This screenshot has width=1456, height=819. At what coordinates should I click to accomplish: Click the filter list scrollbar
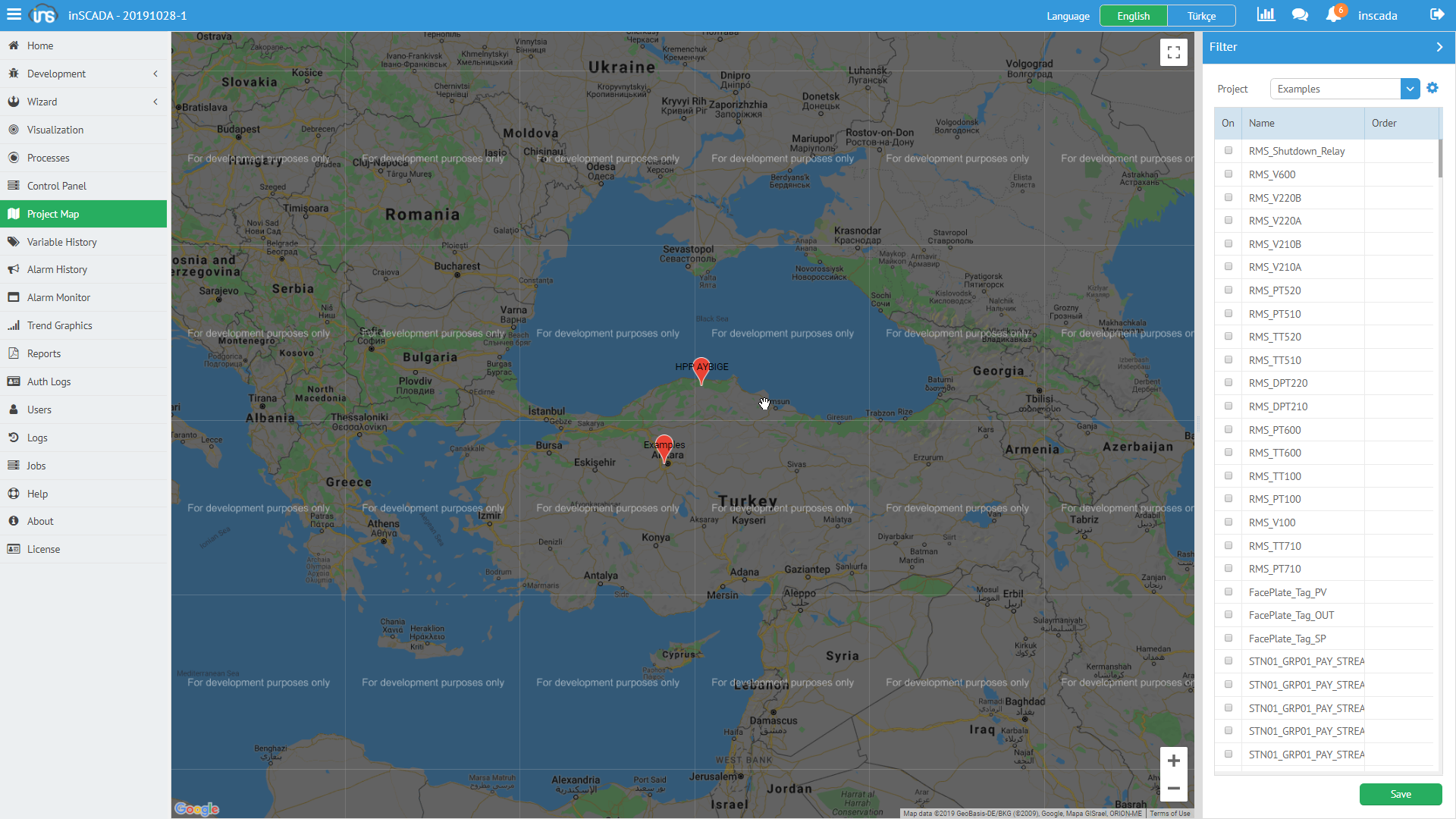[x=1440, y=158]
